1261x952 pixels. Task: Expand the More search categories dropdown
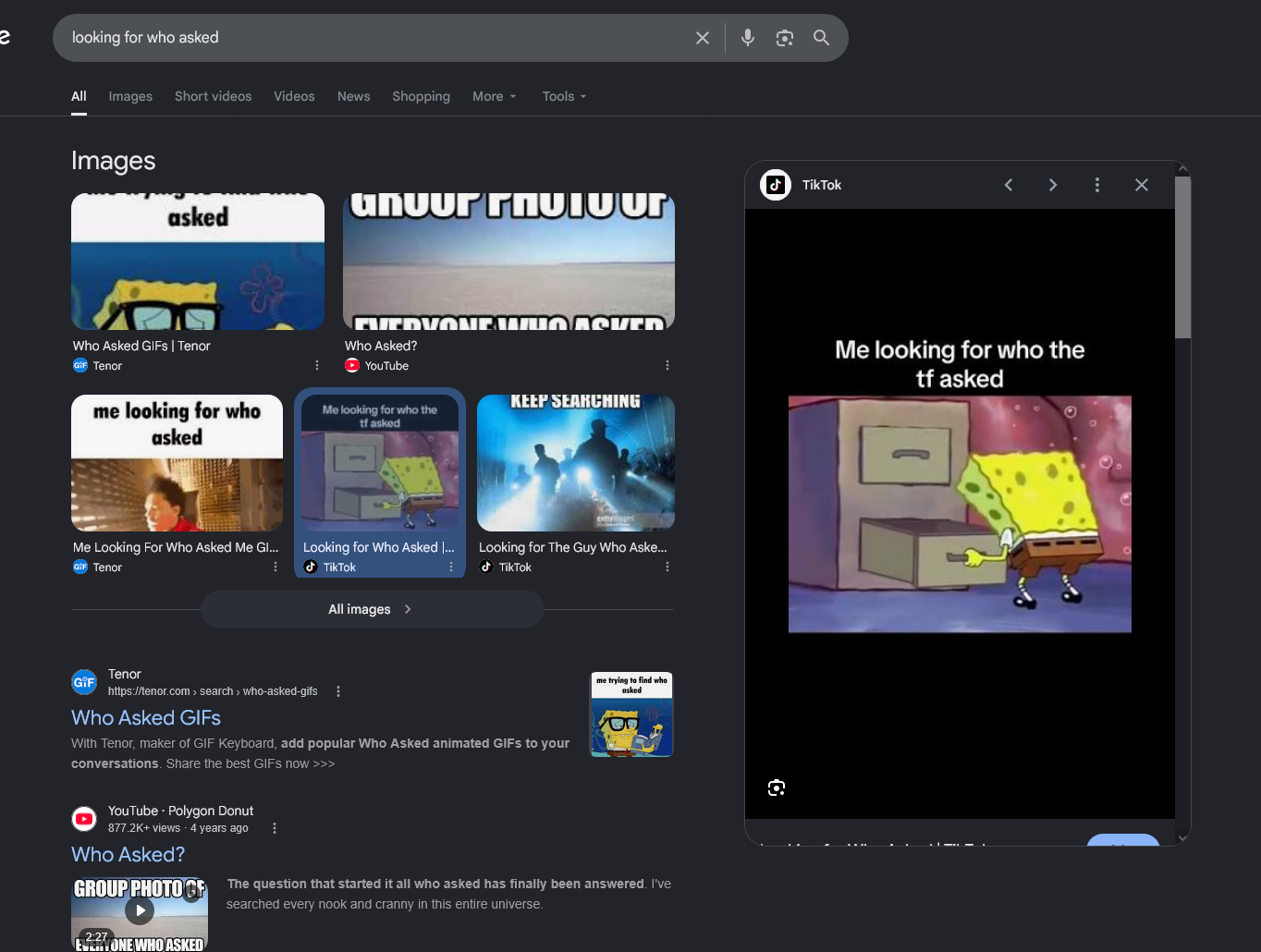pyautogui.click(x=495, y=96)
